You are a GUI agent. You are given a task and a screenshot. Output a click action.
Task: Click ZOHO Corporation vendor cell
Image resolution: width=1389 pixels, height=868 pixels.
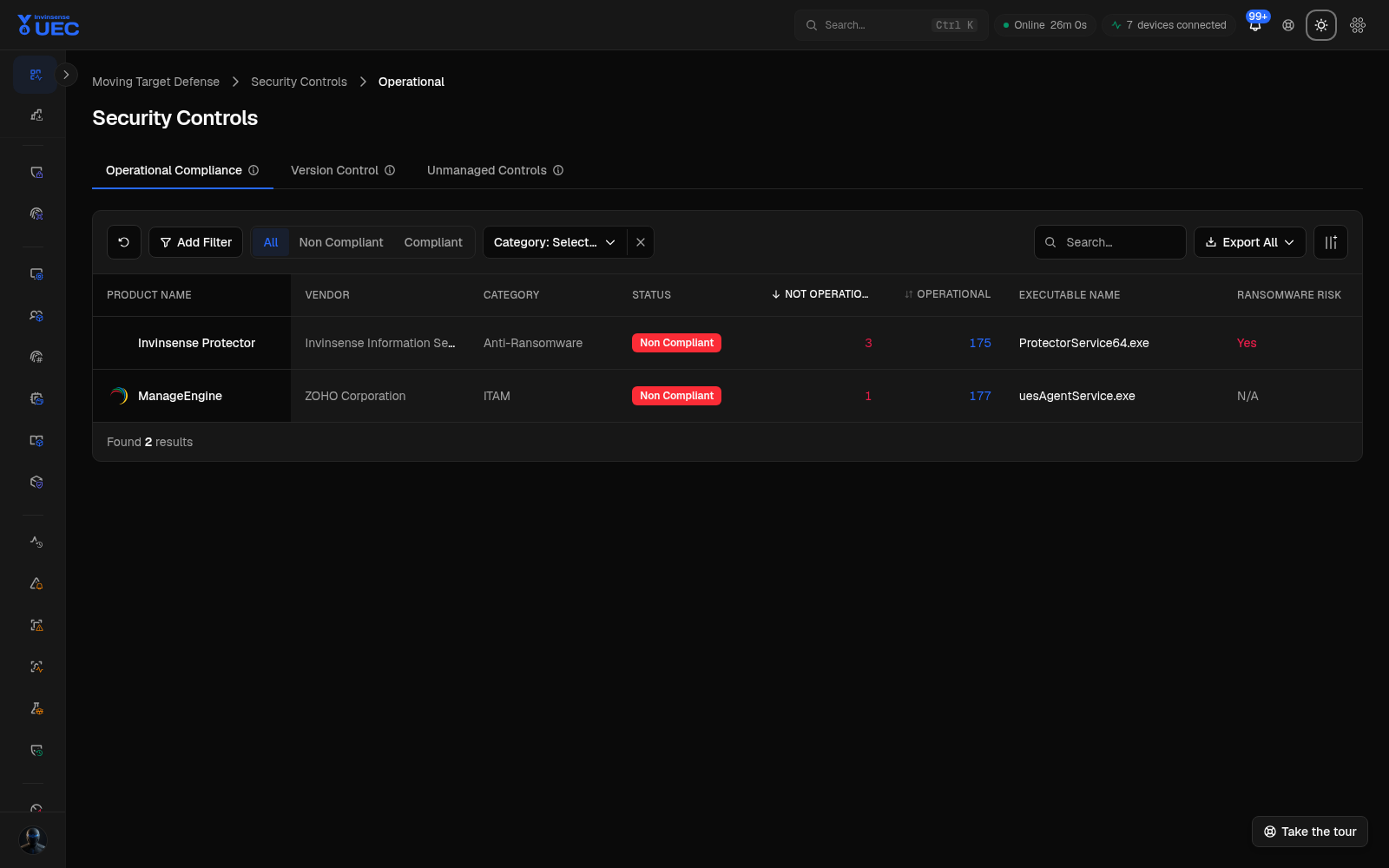(355, 396)
